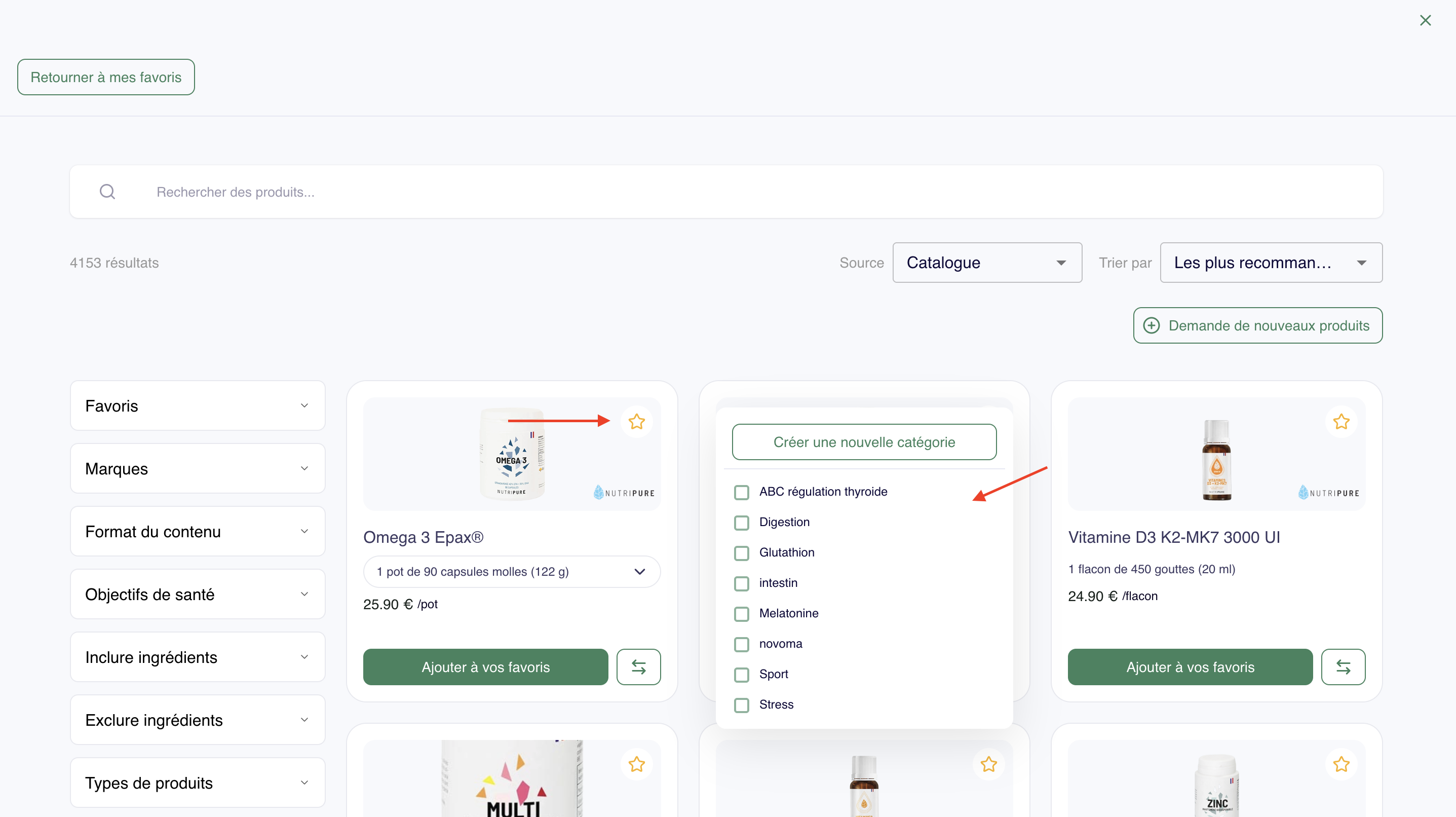Expand the Objectifs de santé filter
This screenshot has width=1456, height=817.
[197, 594]
